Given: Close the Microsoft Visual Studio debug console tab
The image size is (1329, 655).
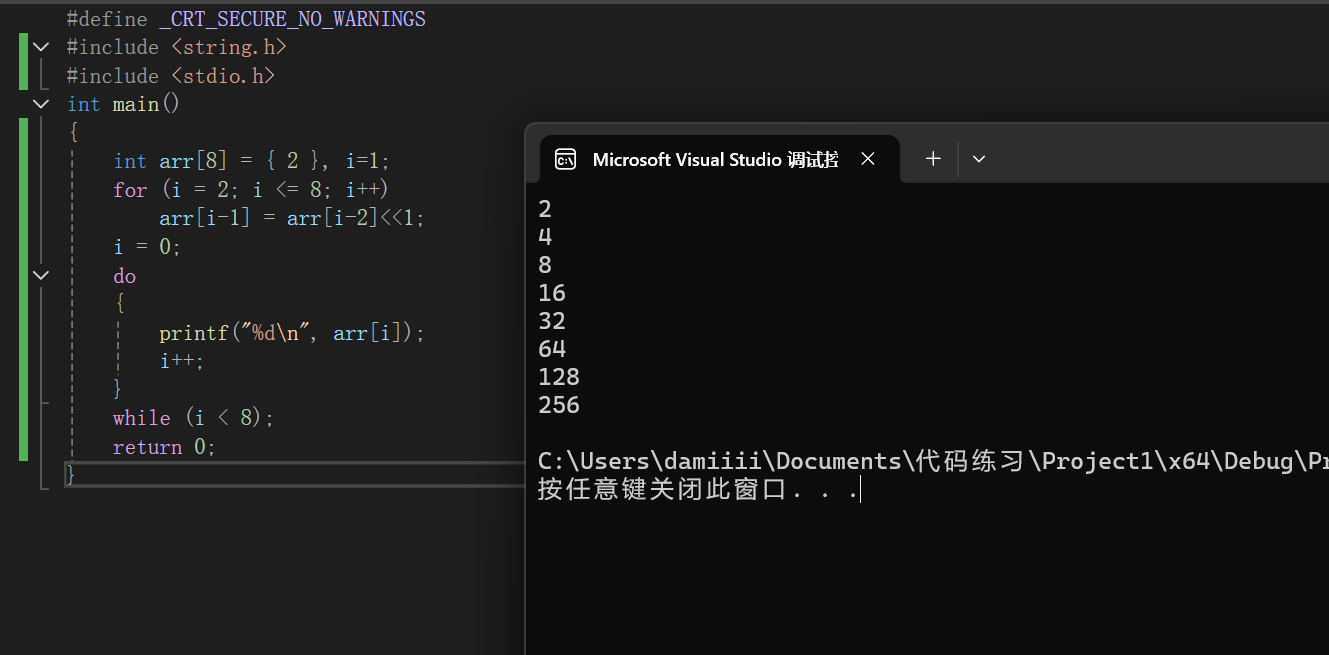Looking at the screenshot, I should click(x=868, y=159).
